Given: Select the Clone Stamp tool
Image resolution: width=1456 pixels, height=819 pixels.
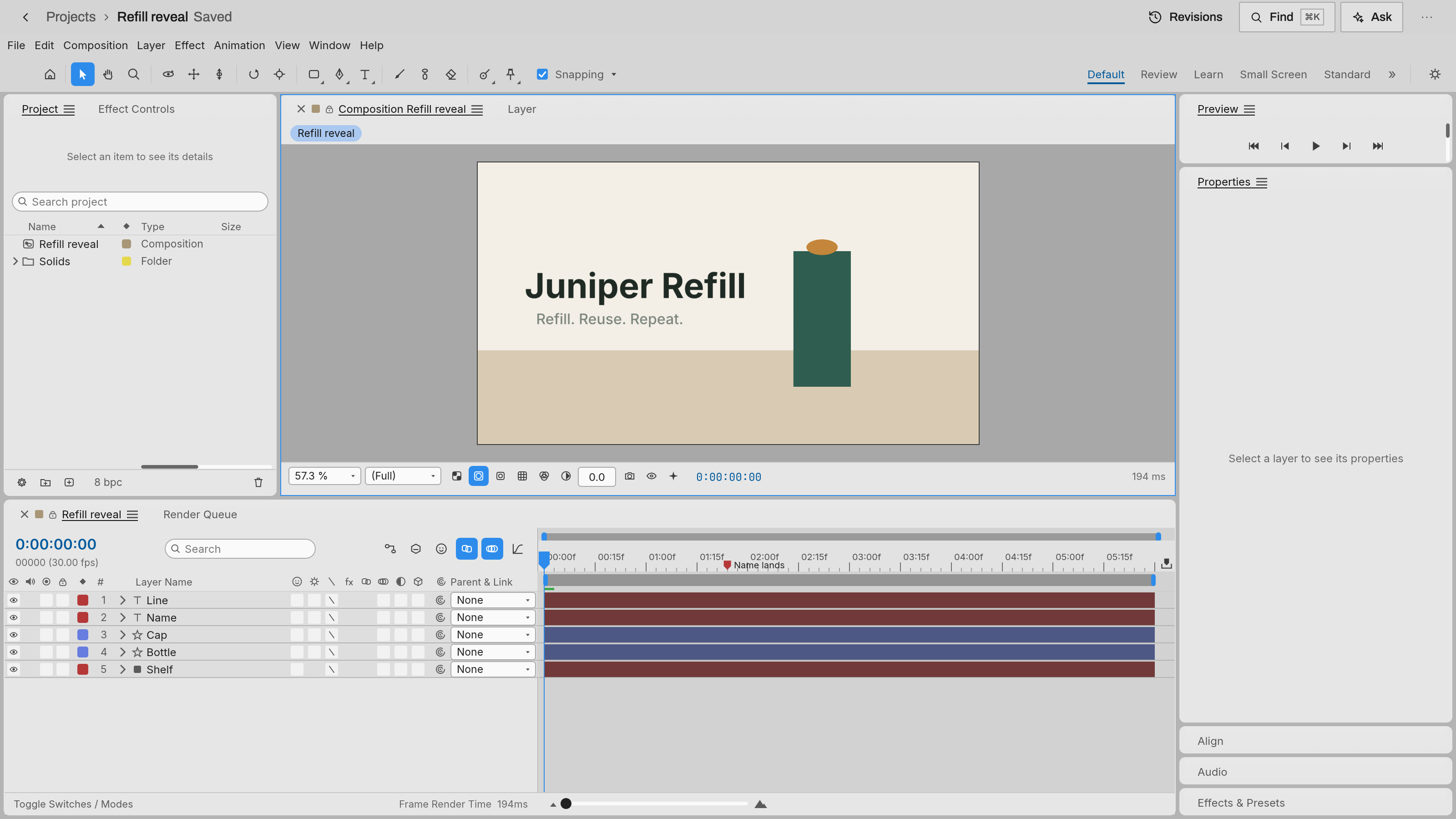Looking at the screenshot, I should coord(425,74).
